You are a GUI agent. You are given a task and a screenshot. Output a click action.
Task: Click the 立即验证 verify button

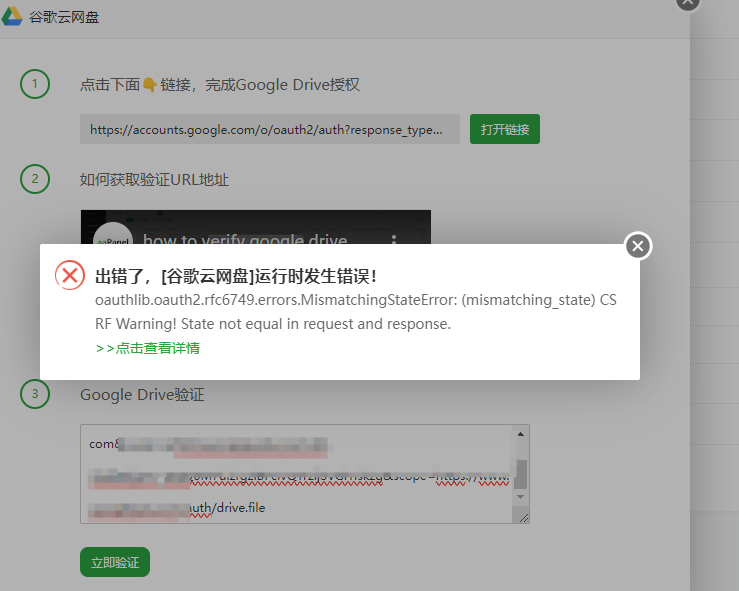(115, 562)
